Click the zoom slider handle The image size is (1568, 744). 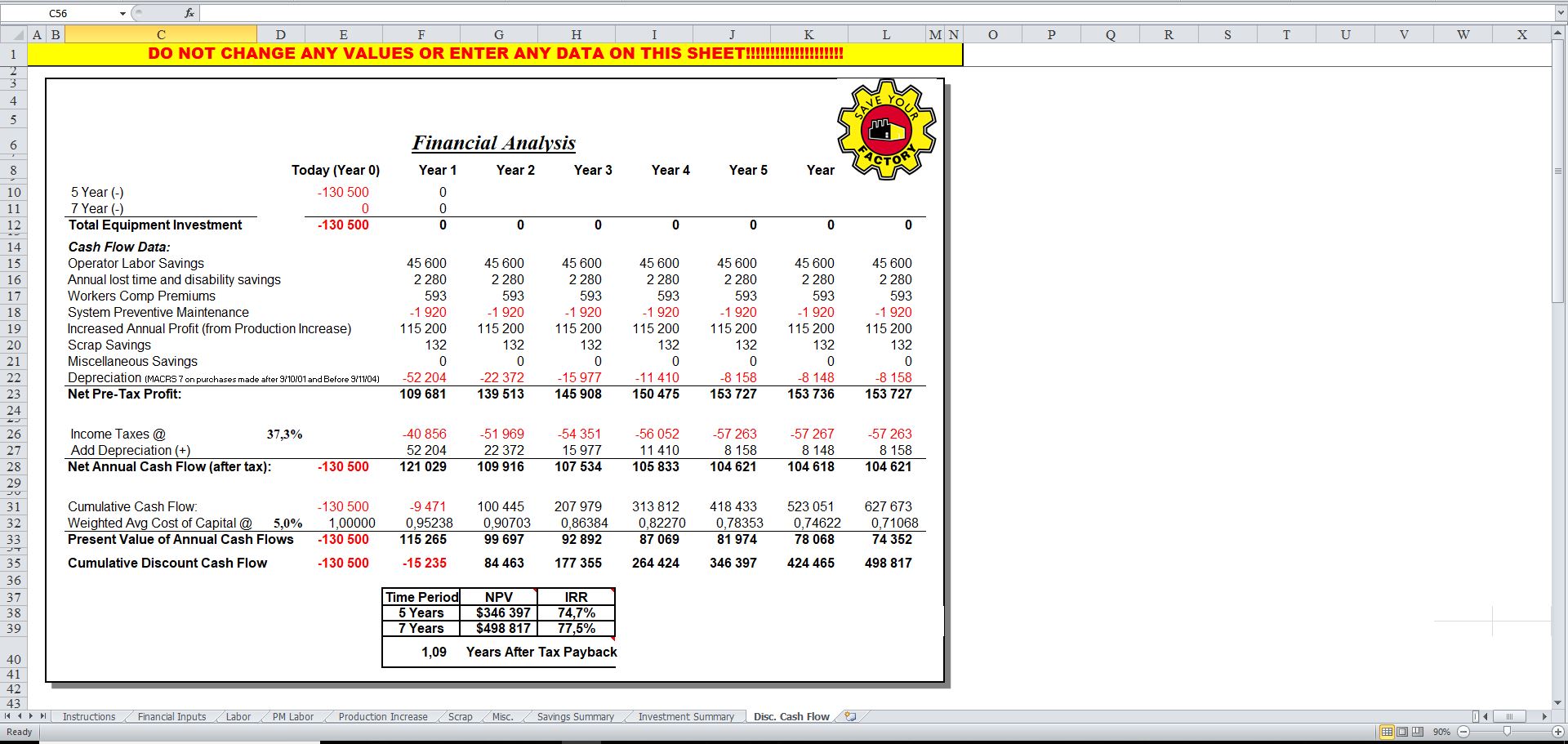point(1507,732)
